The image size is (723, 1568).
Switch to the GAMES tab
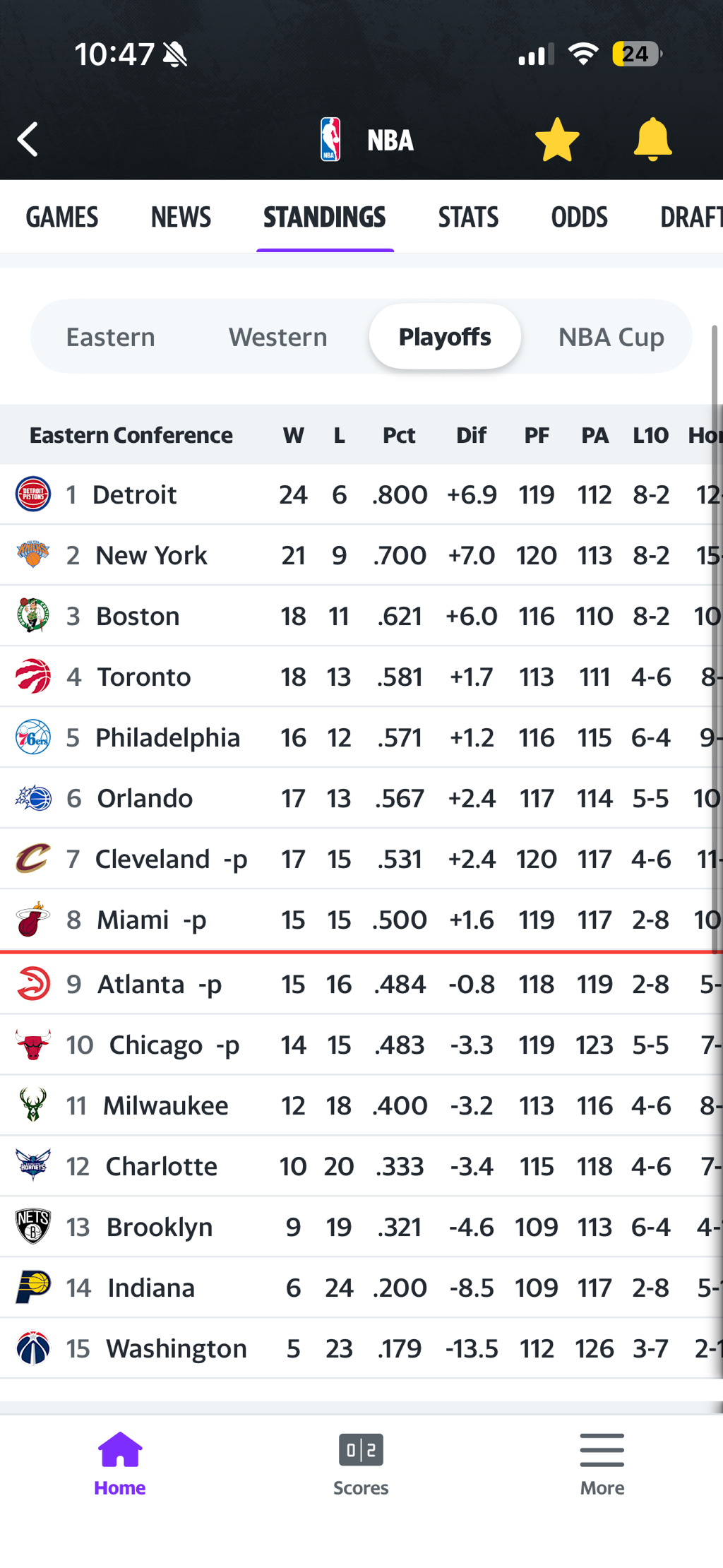pyautogui.click(x=62, y=217)
